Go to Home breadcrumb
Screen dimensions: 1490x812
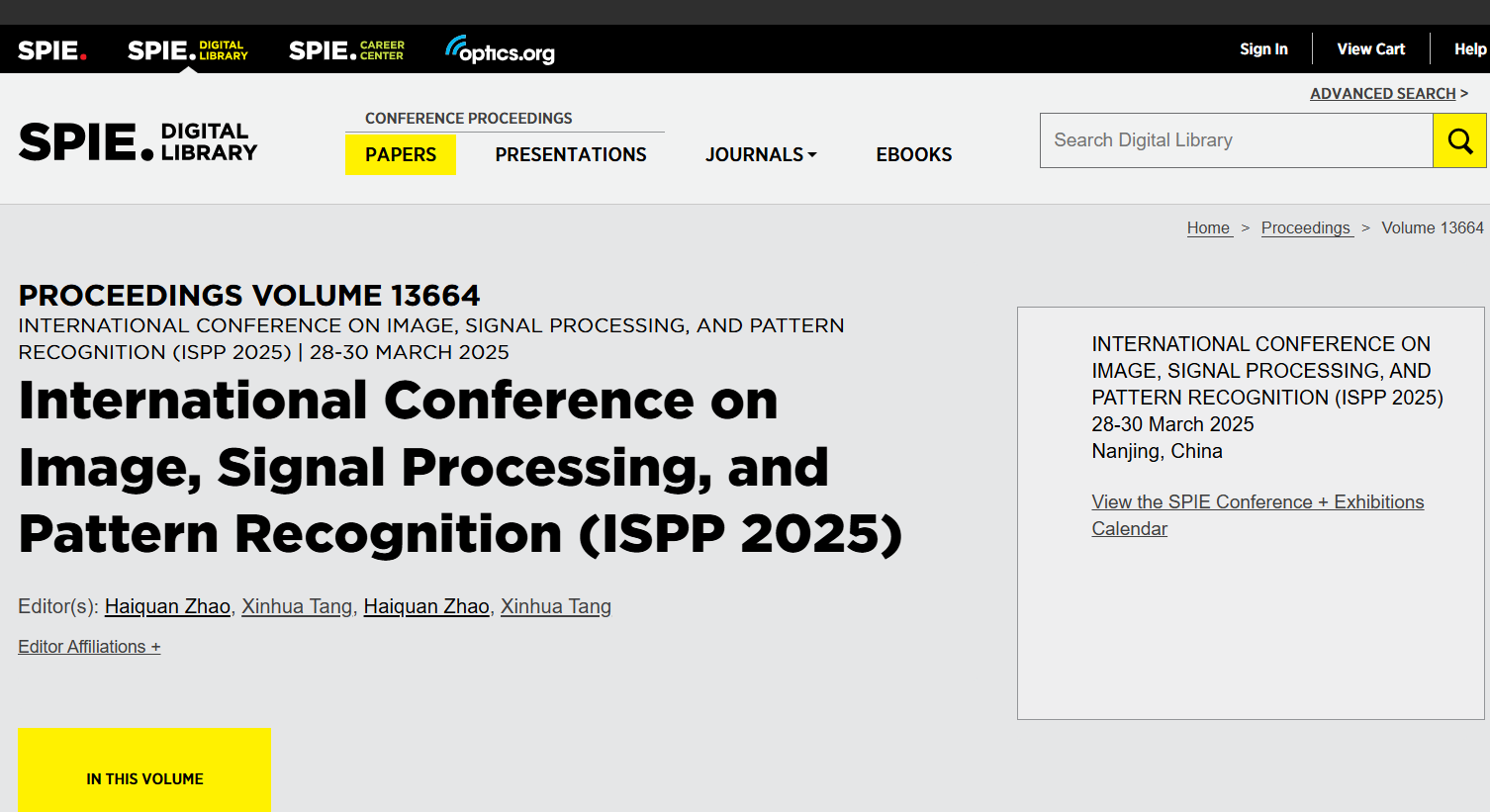(1209, 228)
